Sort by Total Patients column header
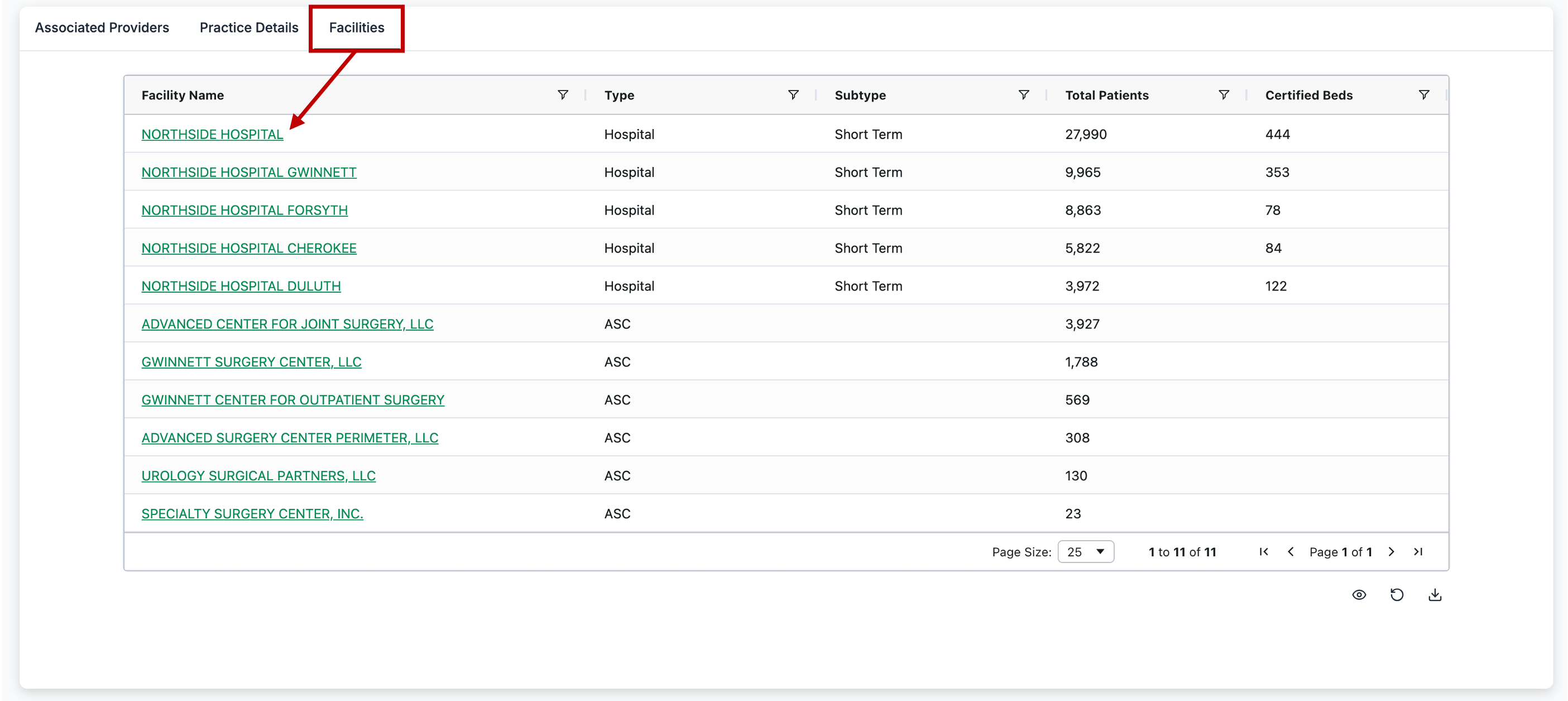 pos(1106,95)
